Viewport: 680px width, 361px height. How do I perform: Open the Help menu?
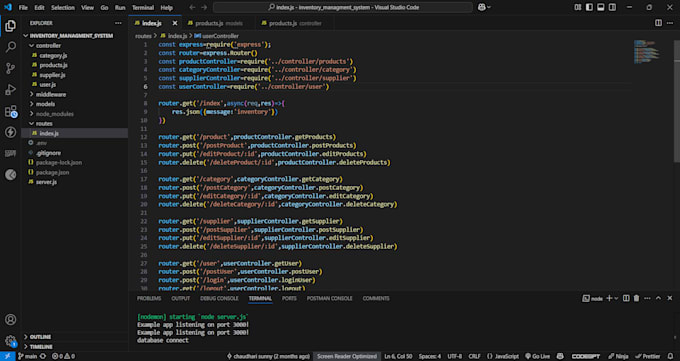(x=167, y=7)
